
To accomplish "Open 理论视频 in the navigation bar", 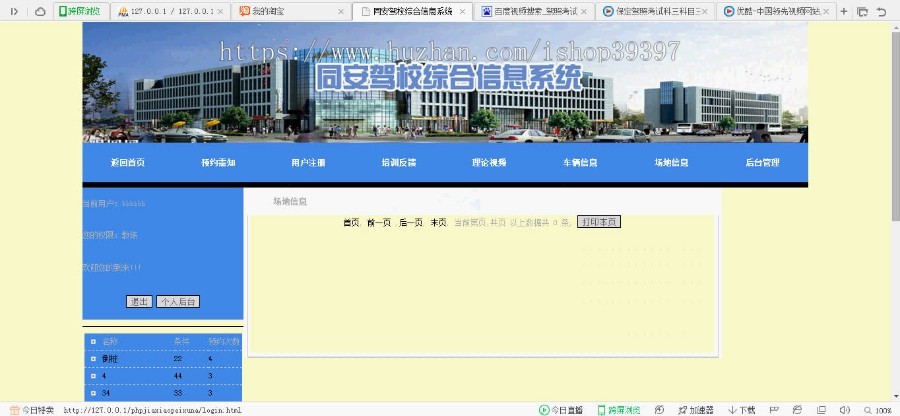I will tap(489, 162).
